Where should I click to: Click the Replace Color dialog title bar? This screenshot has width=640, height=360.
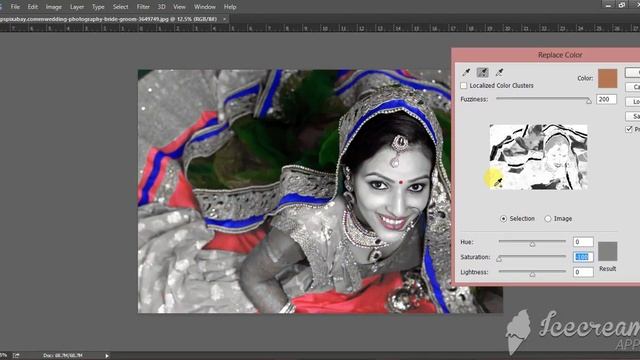tap(547, 55)
